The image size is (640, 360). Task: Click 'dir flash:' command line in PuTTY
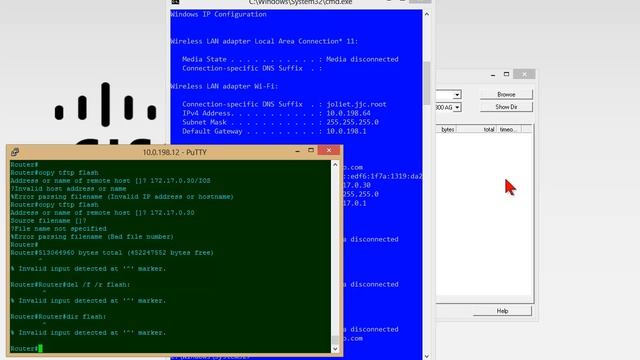(58, 316)
